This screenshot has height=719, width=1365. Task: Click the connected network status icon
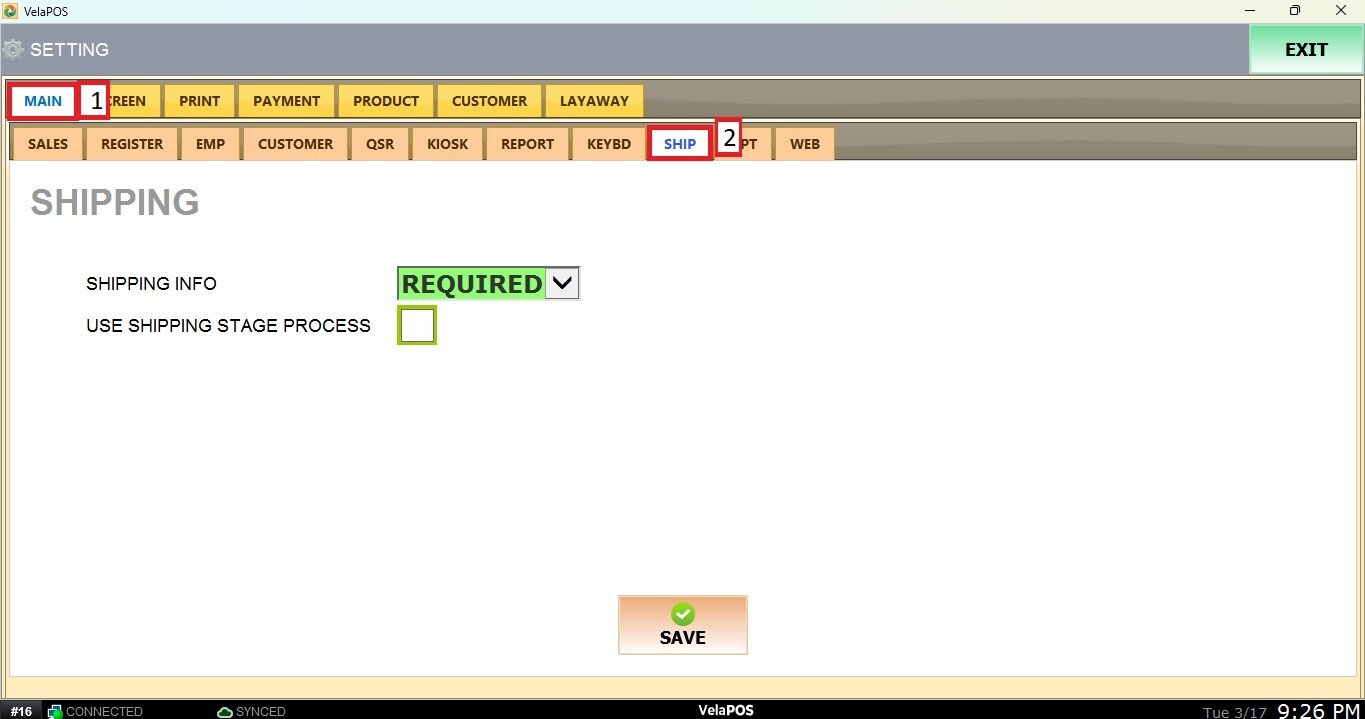pyautogui.click(x=55, y=711)
